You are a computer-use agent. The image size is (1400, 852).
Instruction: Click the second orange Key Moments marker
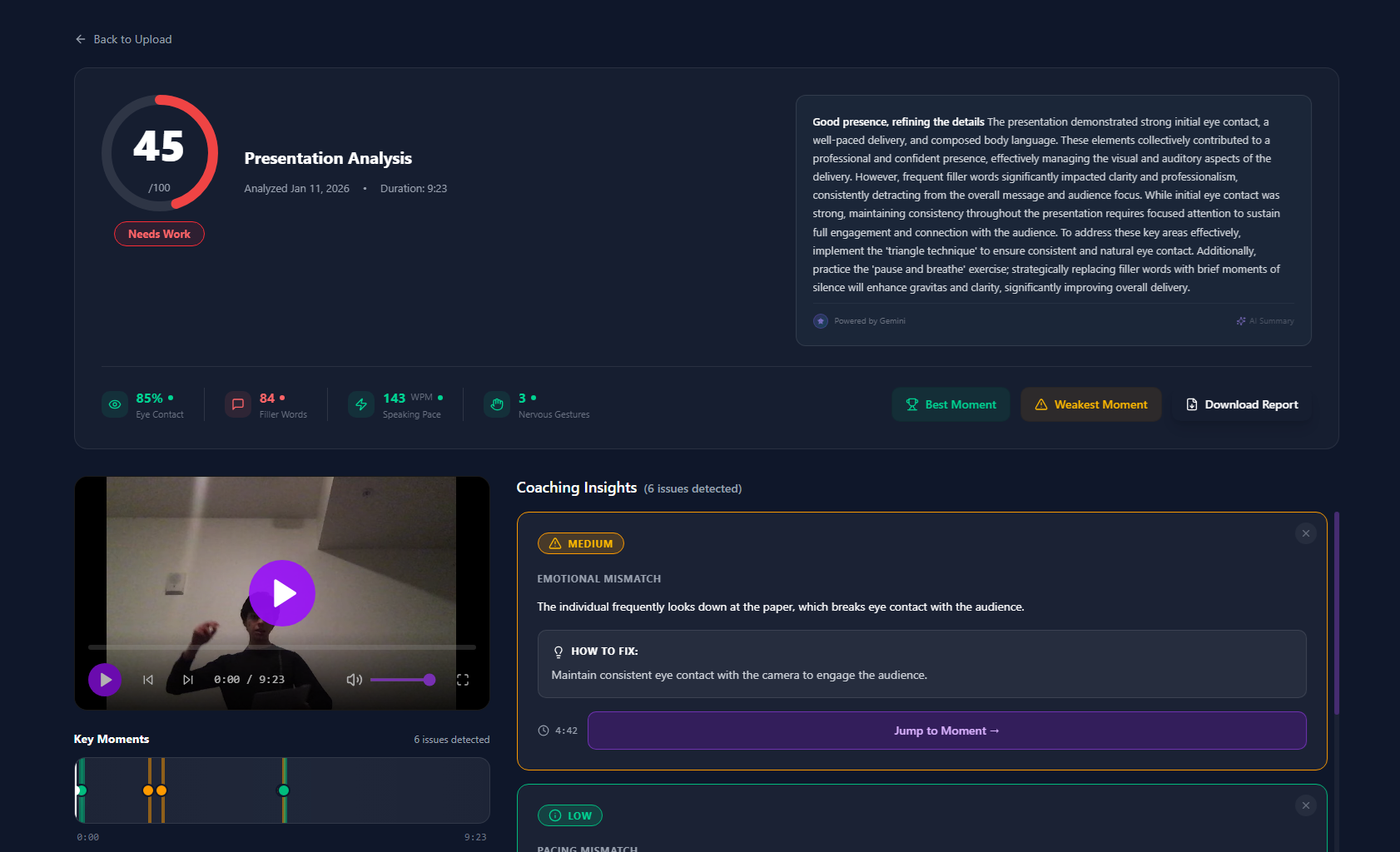[161, 790]
